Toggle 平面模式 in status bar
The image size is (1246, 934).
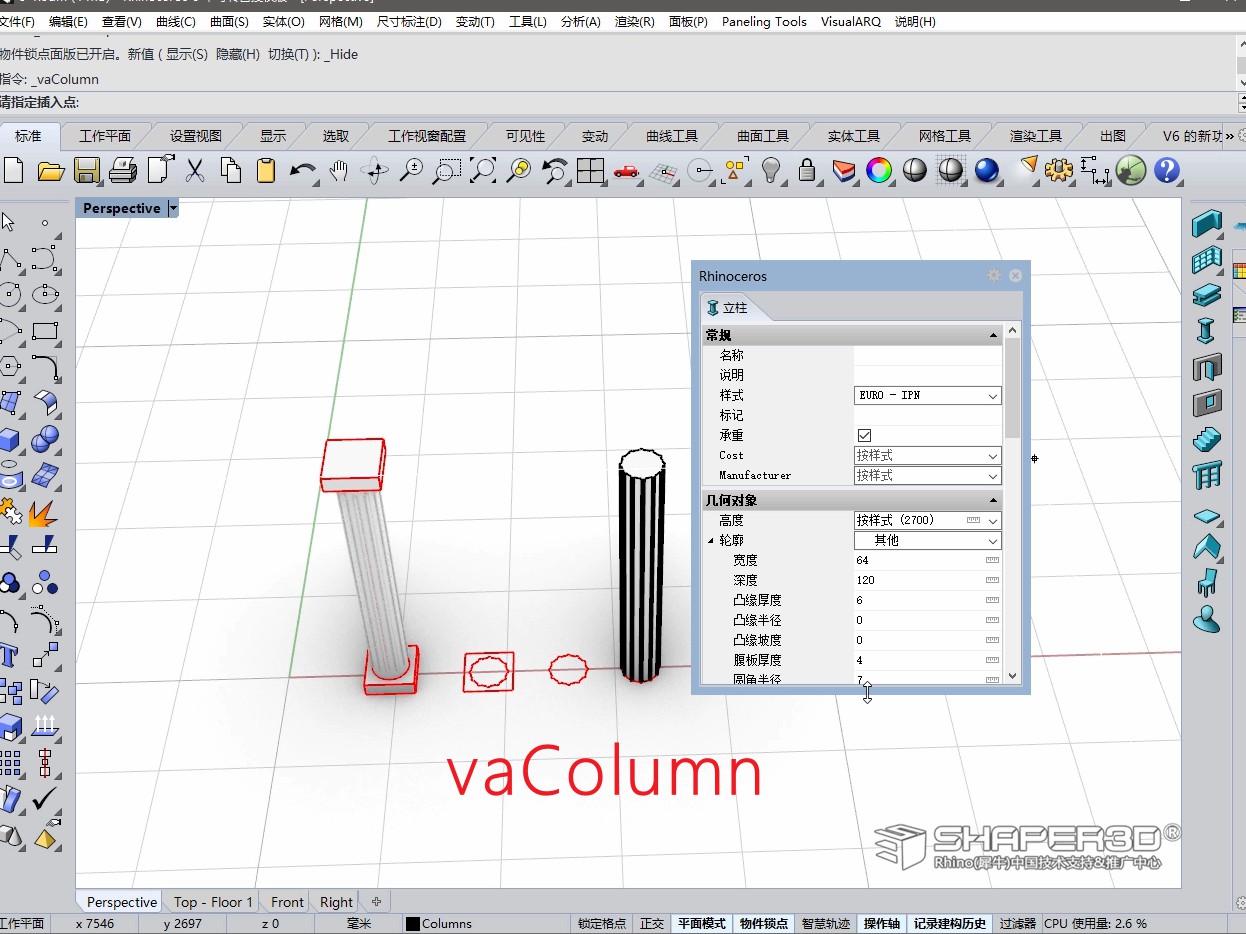click(702, 923)
